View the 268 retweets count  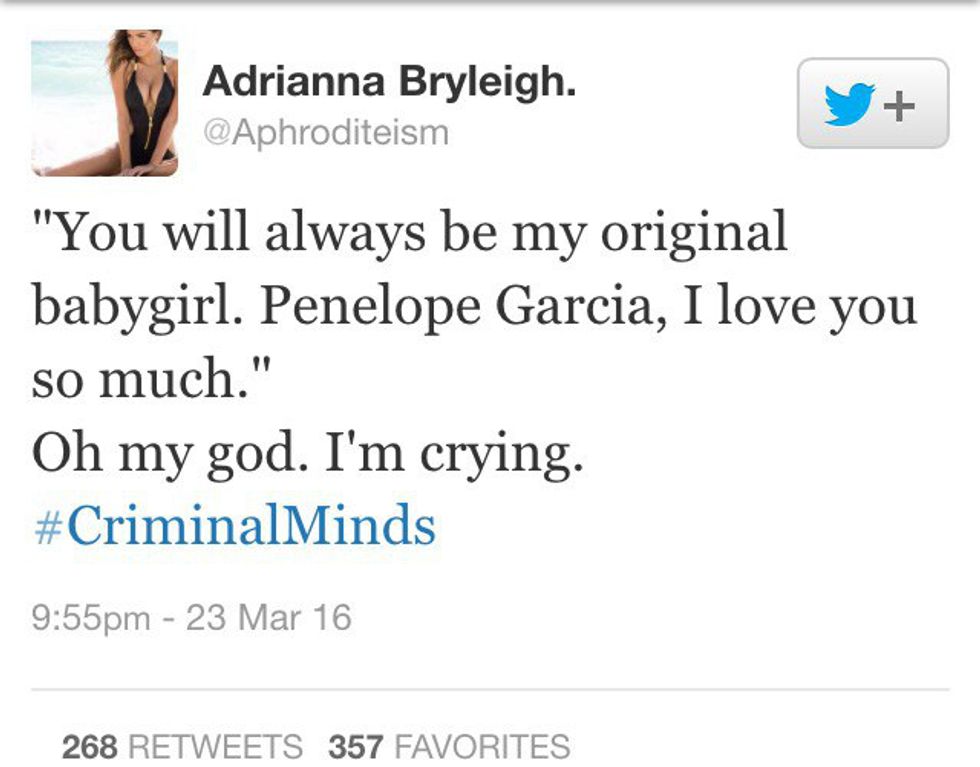click(89, 746)
